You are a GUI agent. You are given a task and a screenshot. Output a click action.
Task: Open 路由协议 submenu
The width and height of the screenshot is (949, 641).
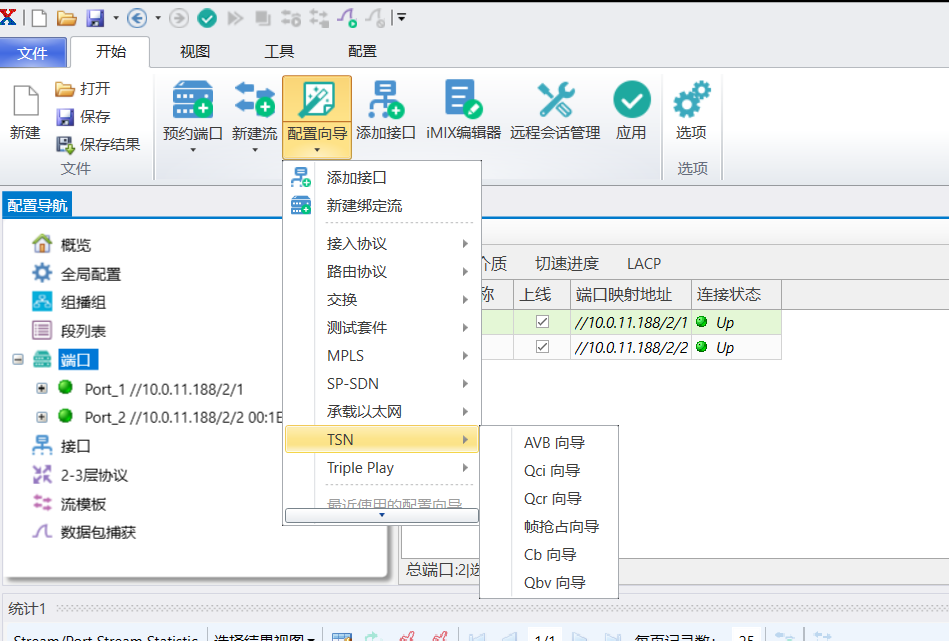[x=382, y=271]
